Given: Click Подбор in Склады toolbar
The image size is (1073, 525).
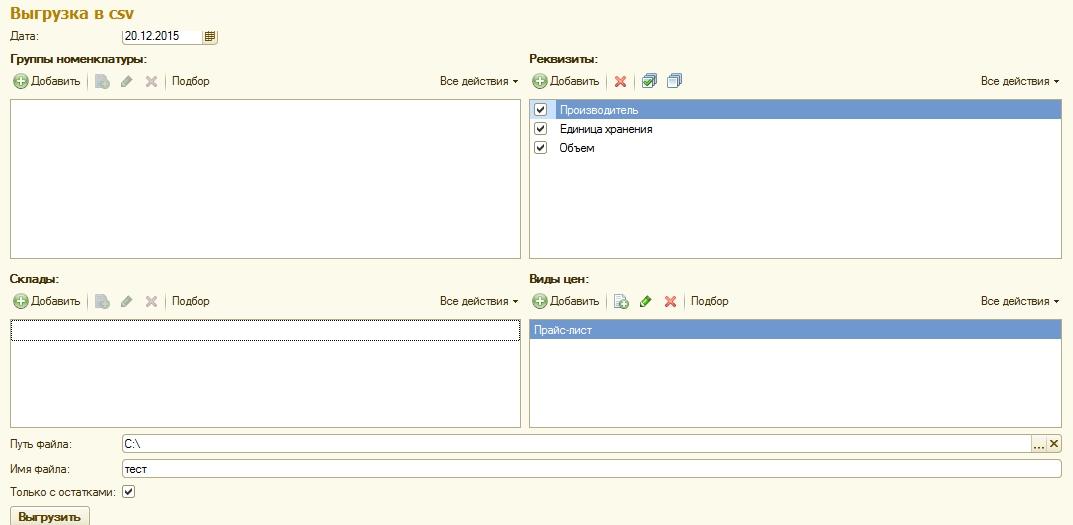Looking at the screenshot, I should [191, 301].
